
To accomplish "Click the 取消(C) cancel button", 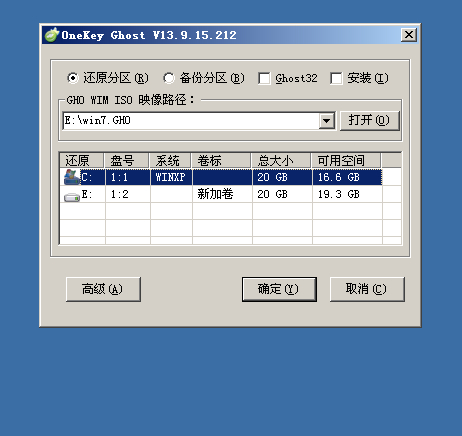I will click(367, 289).
